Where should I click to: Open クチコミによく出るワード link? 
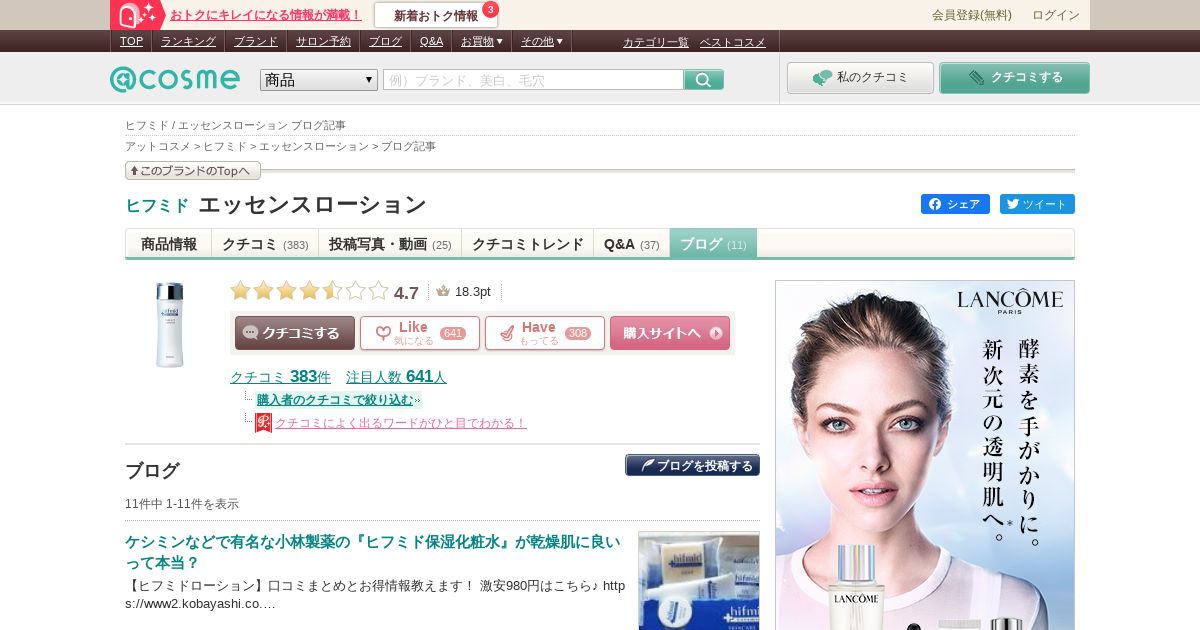400,423
